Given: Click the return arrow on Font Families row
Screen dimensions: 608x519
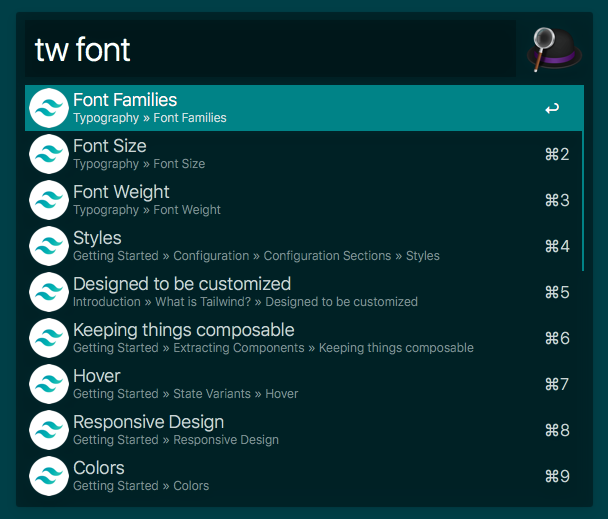Looking at the screenshot, I should point(552,109).
